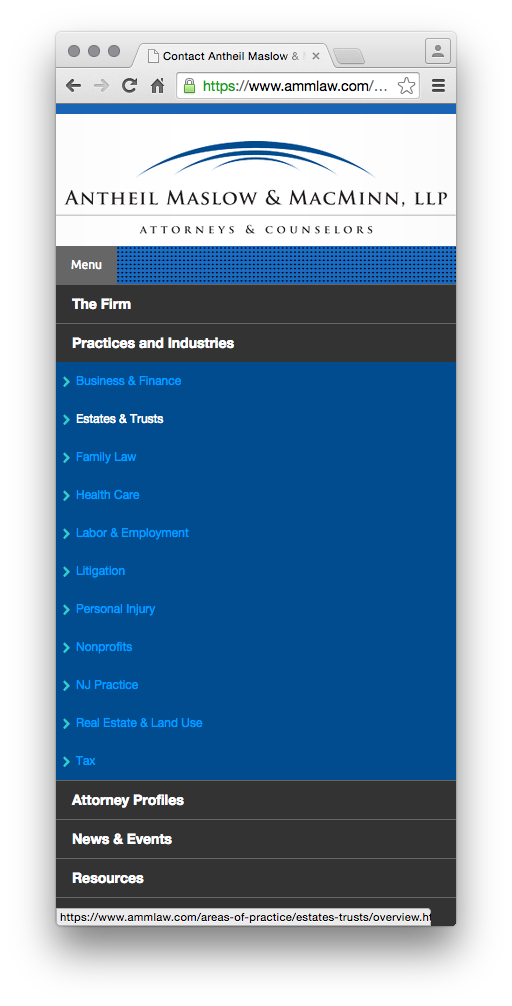Go to the browser home icon
The height and width of the screenshot is (1006, 512).
point(157,86)
